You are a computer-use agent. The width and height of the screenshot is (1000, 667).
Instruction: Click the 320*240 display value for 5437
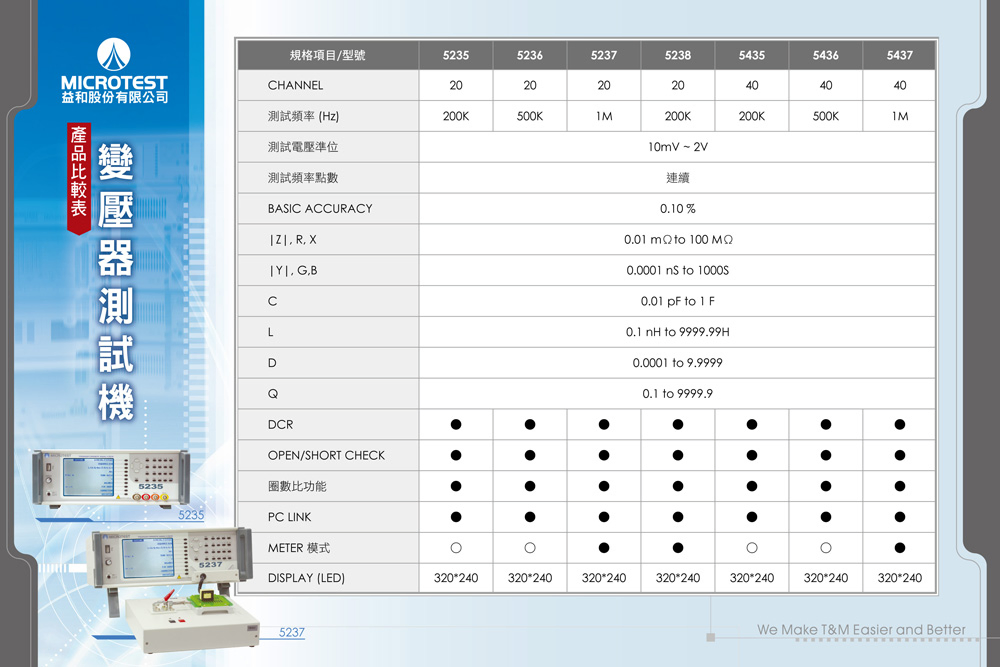point(900,578)
